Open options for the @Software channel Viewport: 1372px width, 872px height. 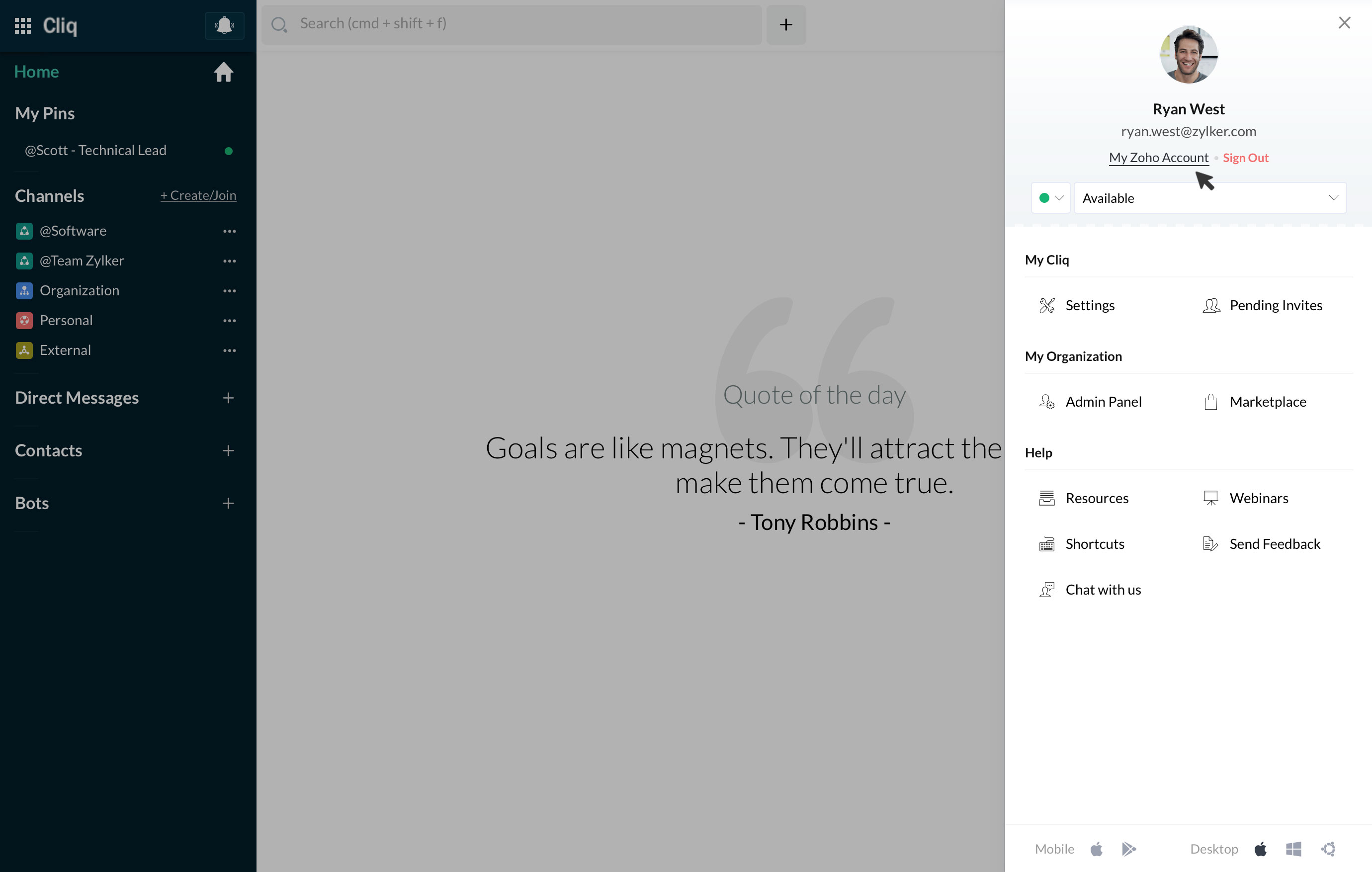230,231
